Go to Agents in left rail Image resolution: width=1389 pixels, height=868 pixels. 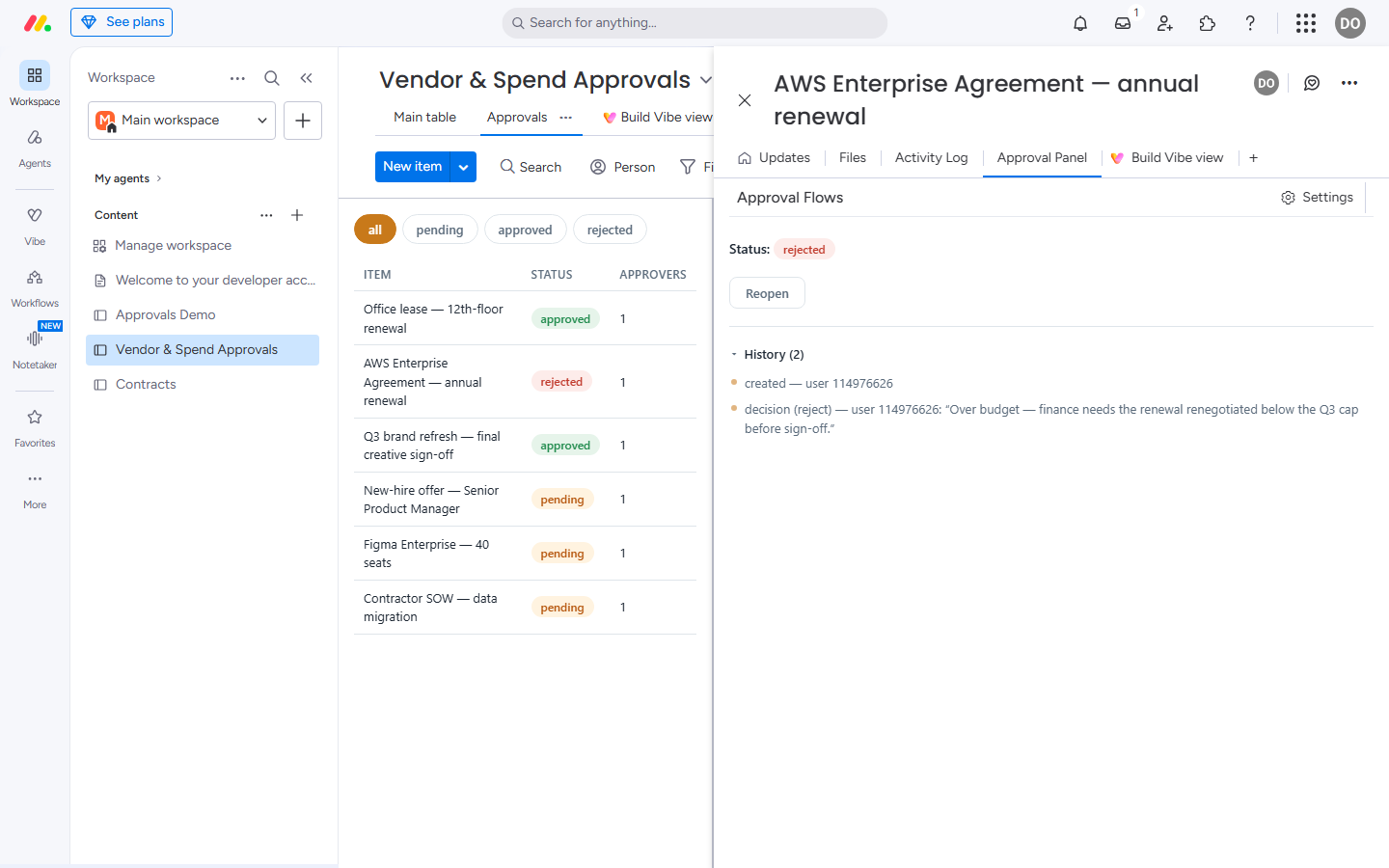tap(35, 149)
